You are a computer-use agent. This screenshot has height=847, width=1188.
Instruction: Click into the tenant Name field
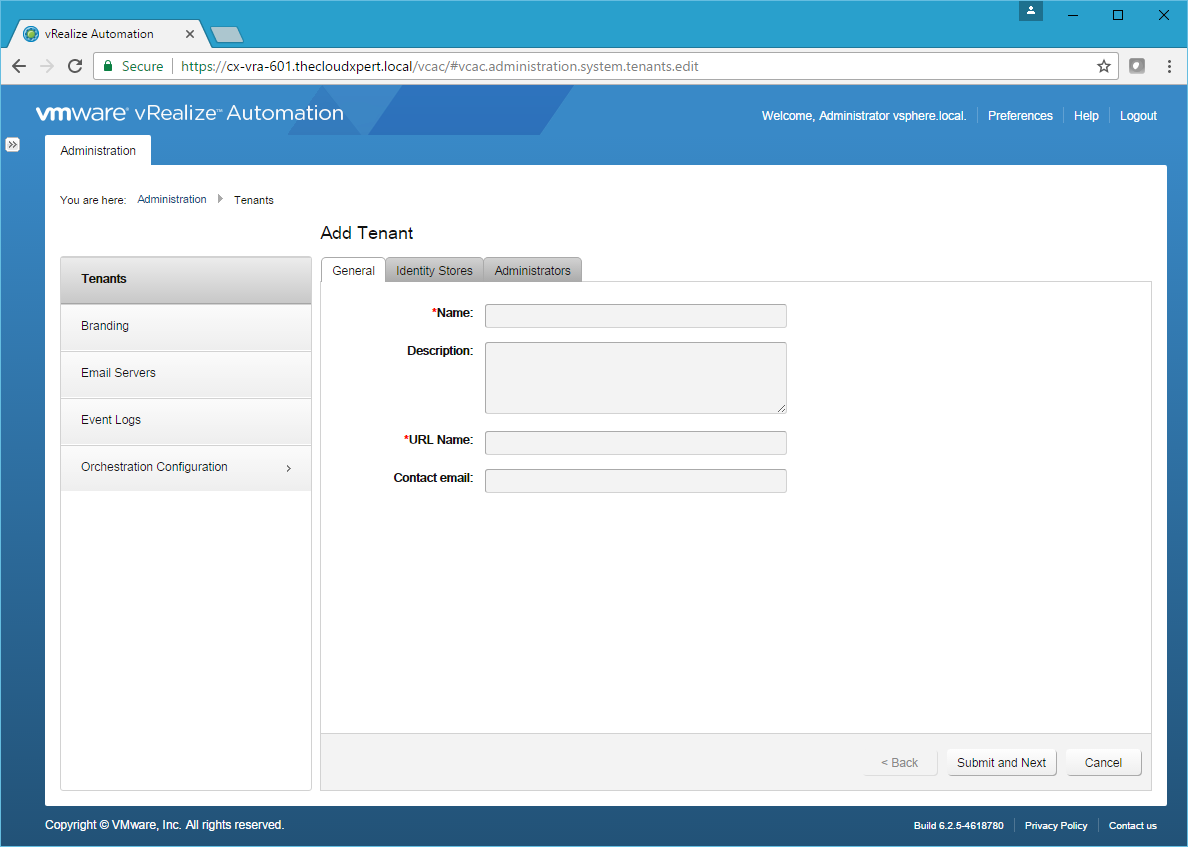point(635,316)
